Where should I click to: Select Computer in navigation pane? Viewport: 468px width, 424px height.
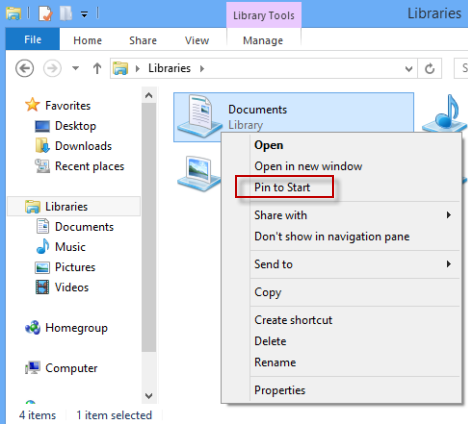71,368
